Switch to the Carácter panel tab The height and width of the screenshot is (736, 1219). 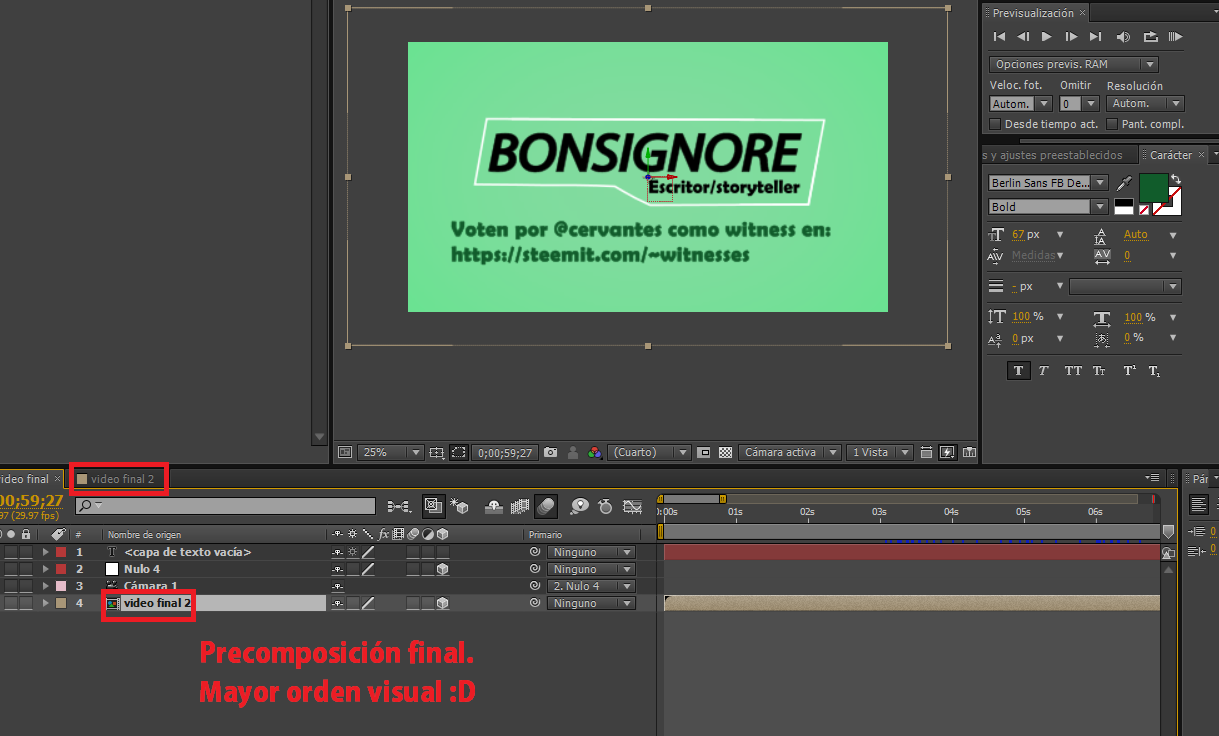tap(1171, 155)
